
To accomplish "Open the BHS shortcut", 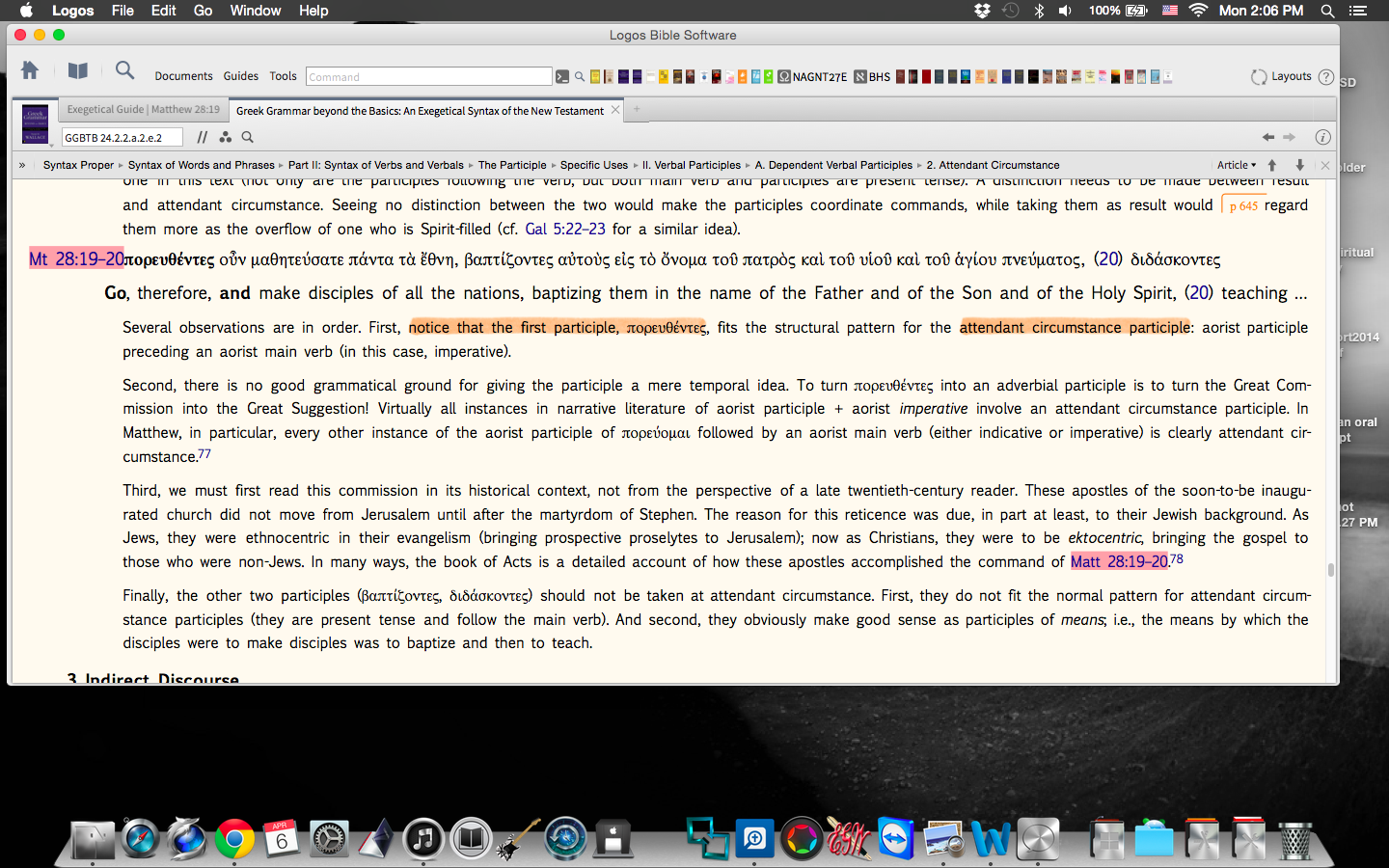I will pyautogui.click(x=872, y=76).
